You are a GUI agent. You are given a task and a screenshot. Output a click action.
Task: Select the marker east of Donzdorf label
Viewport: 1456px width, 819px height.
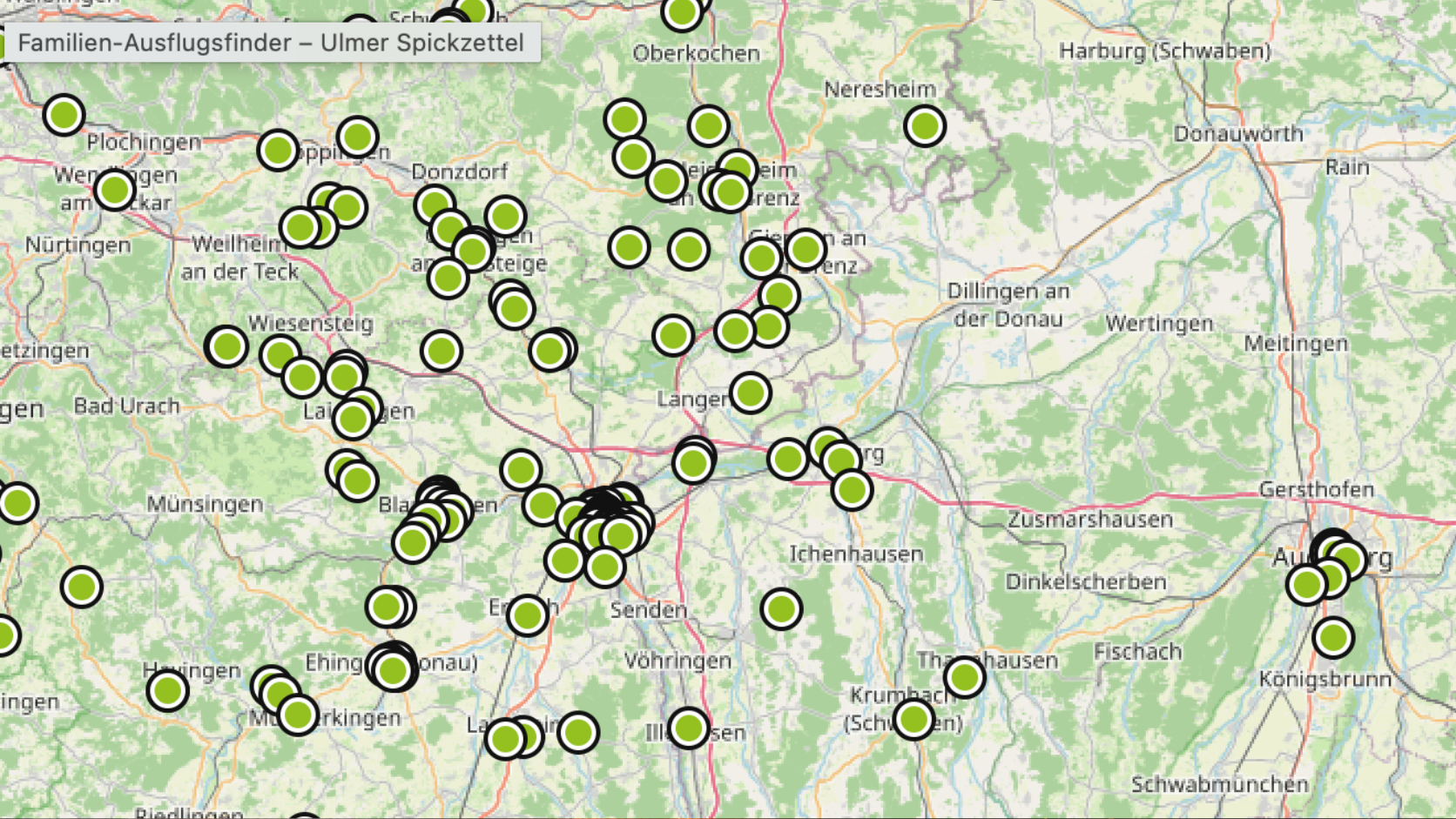click(x=505, y=216)
